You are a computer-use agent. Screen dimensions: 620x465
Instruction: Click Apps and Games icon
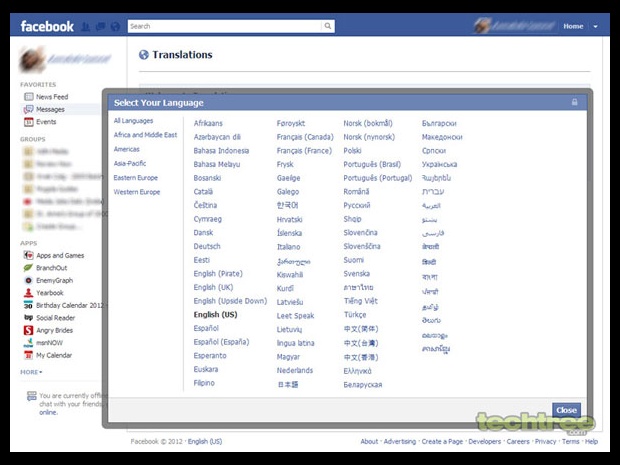pos(28,255)
